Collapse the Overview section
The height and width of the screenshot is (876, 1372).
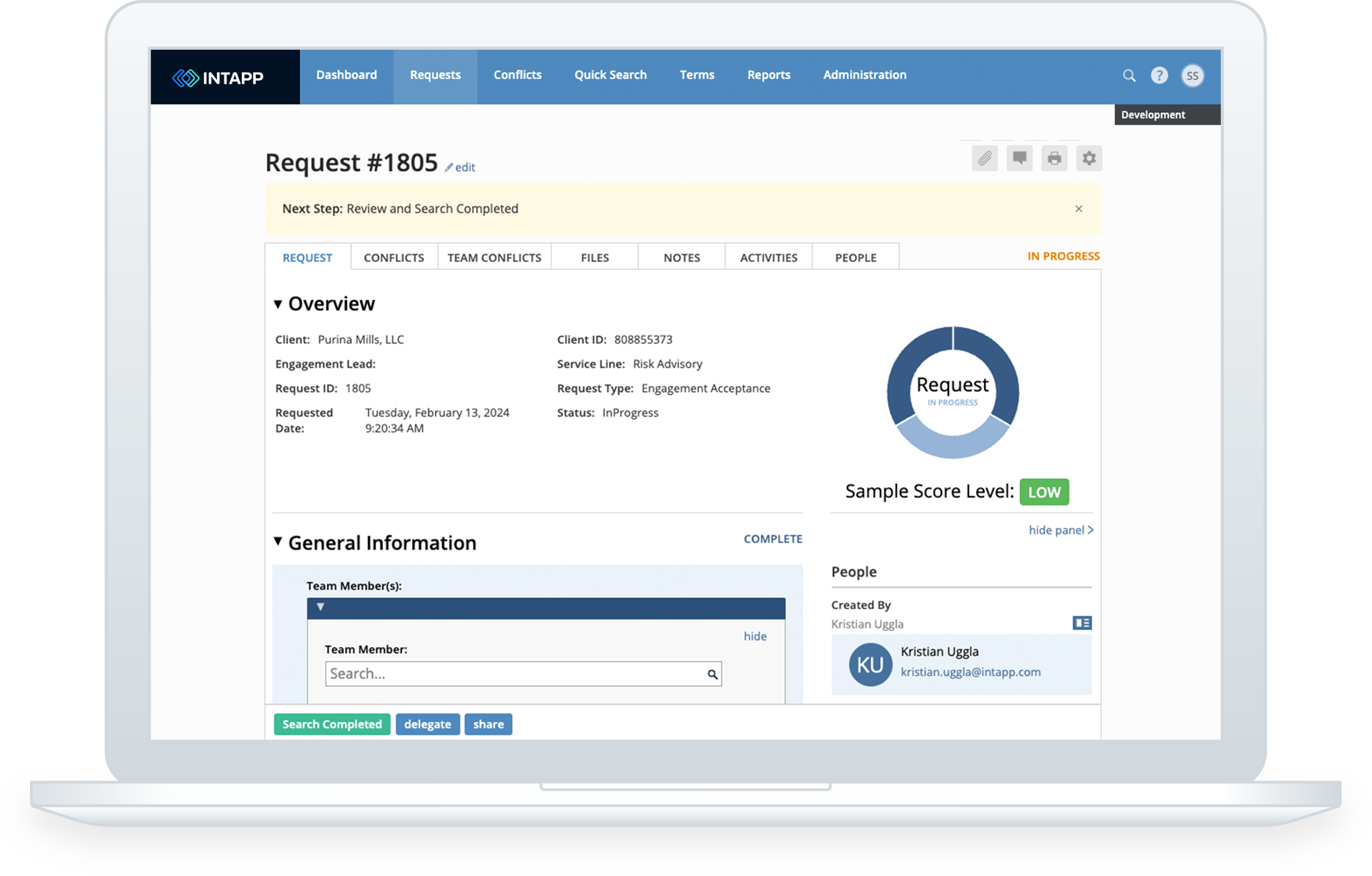pos(279,303)
